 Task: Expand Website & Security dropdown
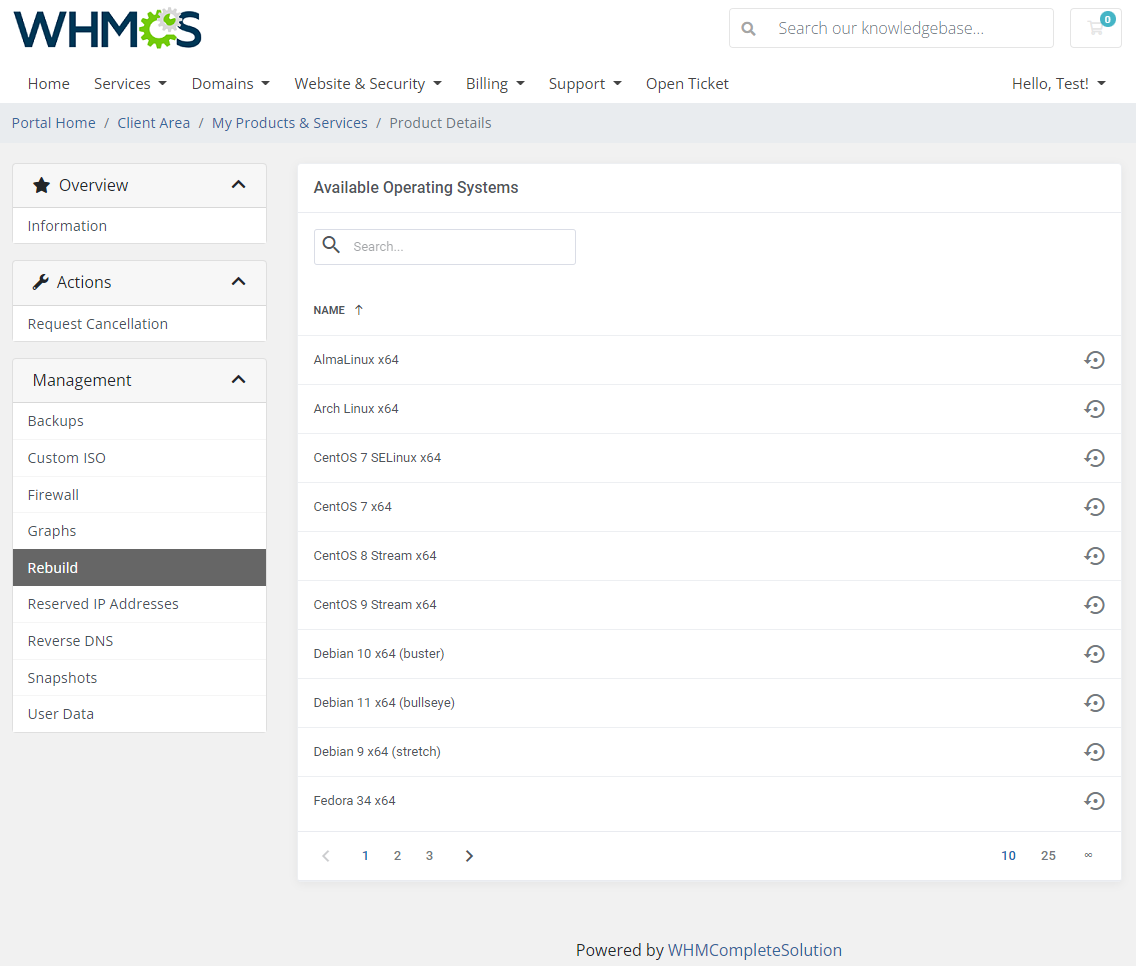click(368, 84)
